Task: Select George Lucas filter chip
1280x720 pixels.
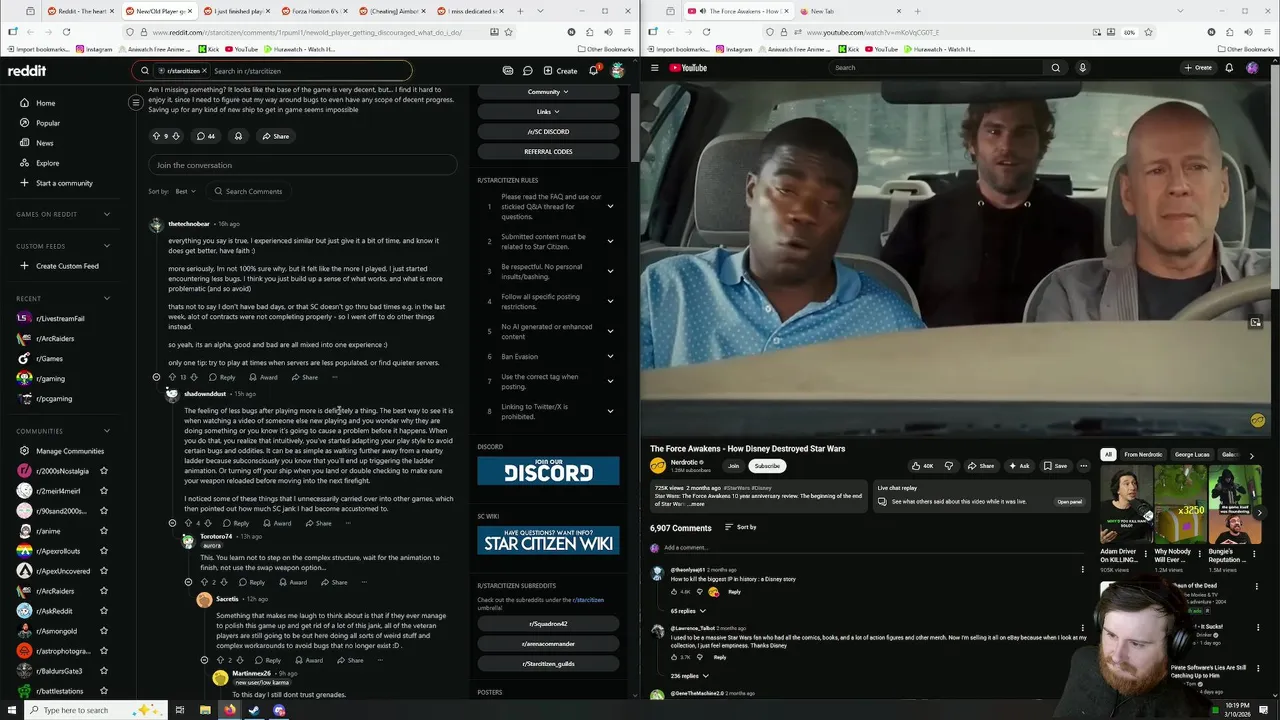Action: point(1191,455)
